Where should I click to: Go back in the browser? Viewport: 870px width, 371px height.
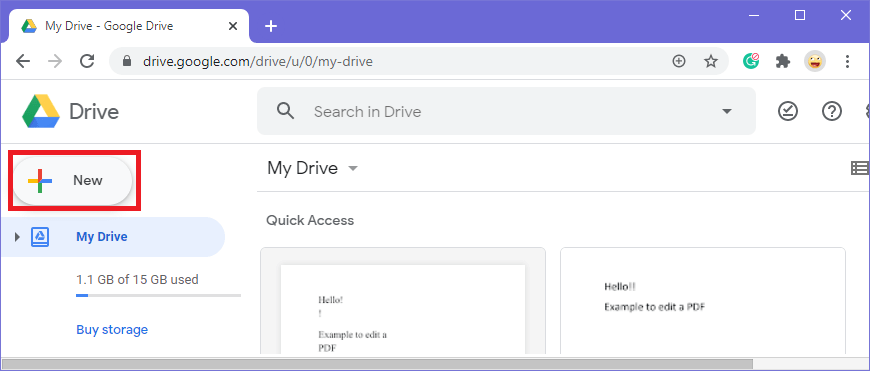click(x=23, y=61)
